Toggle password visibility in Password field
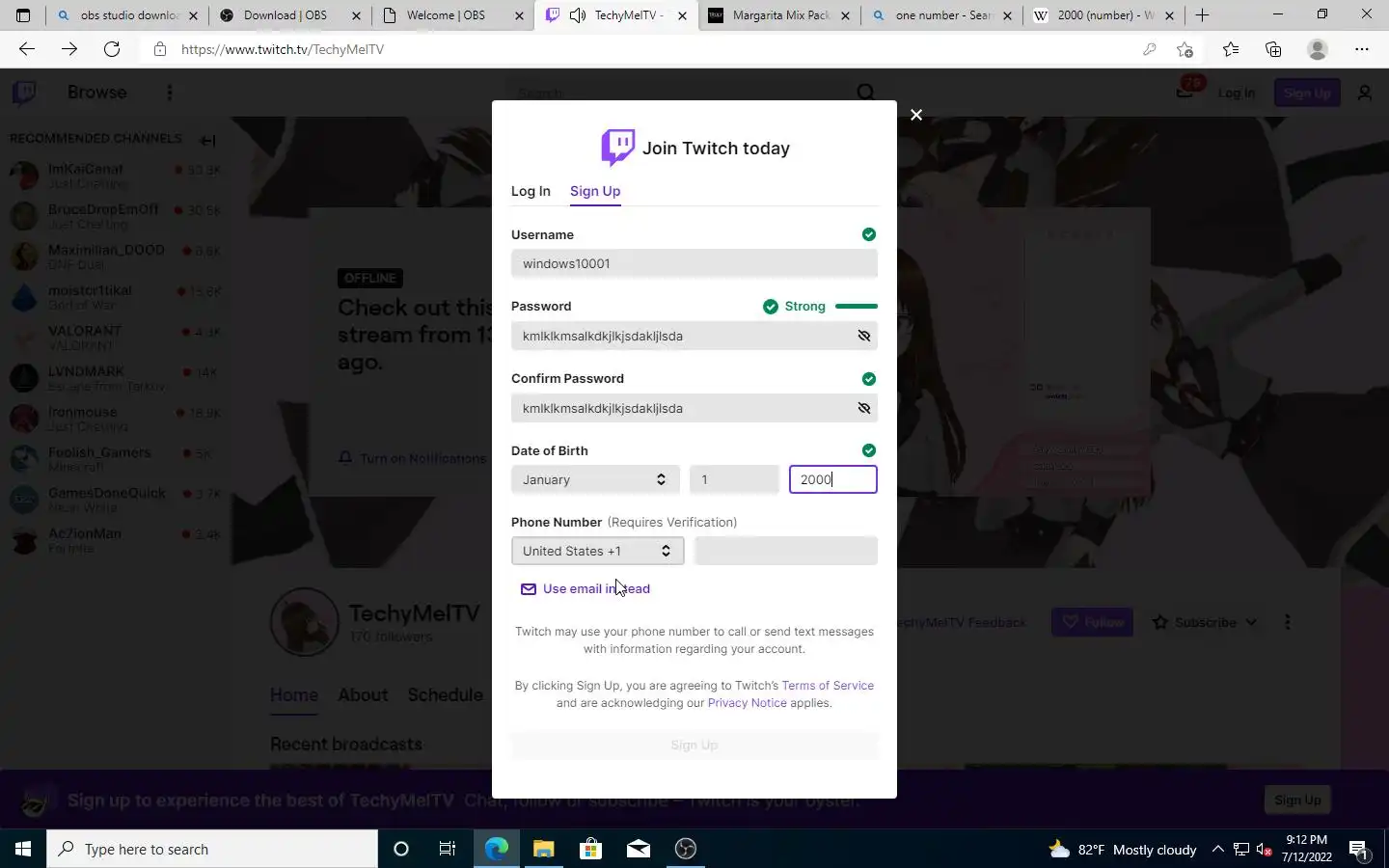This screenshot has width=1389, height=868. coord(864,336)
